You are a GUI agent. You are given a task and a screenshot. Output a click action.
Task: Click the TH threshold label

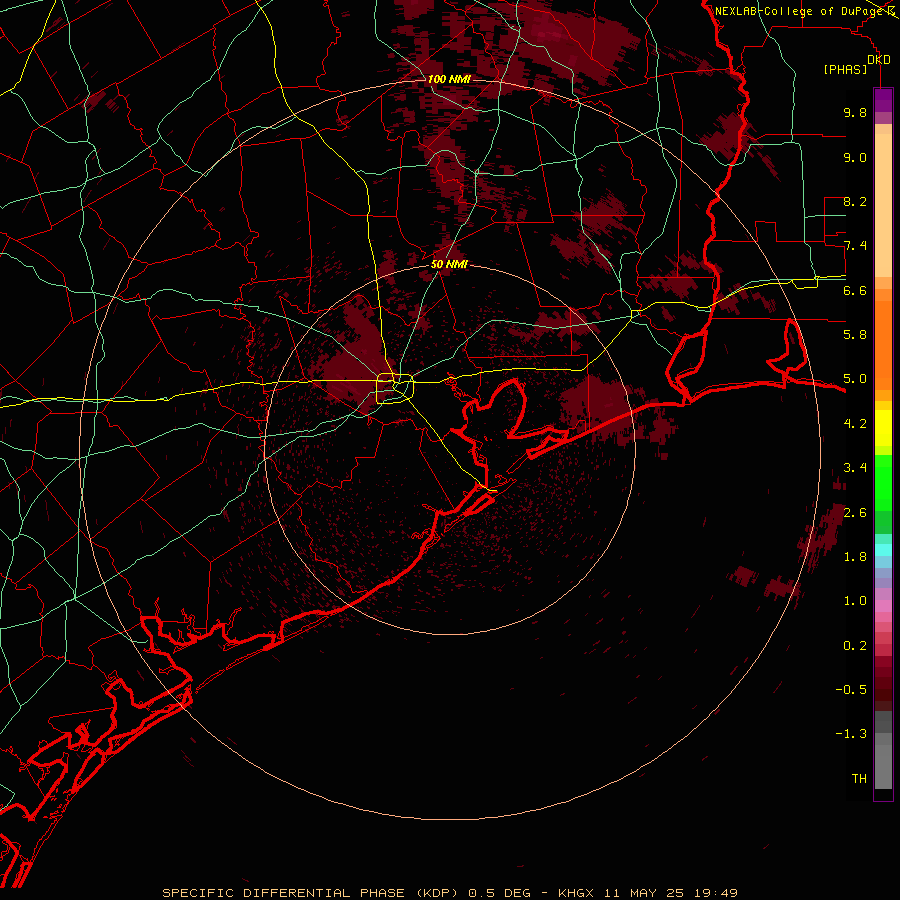pos(859,779)
